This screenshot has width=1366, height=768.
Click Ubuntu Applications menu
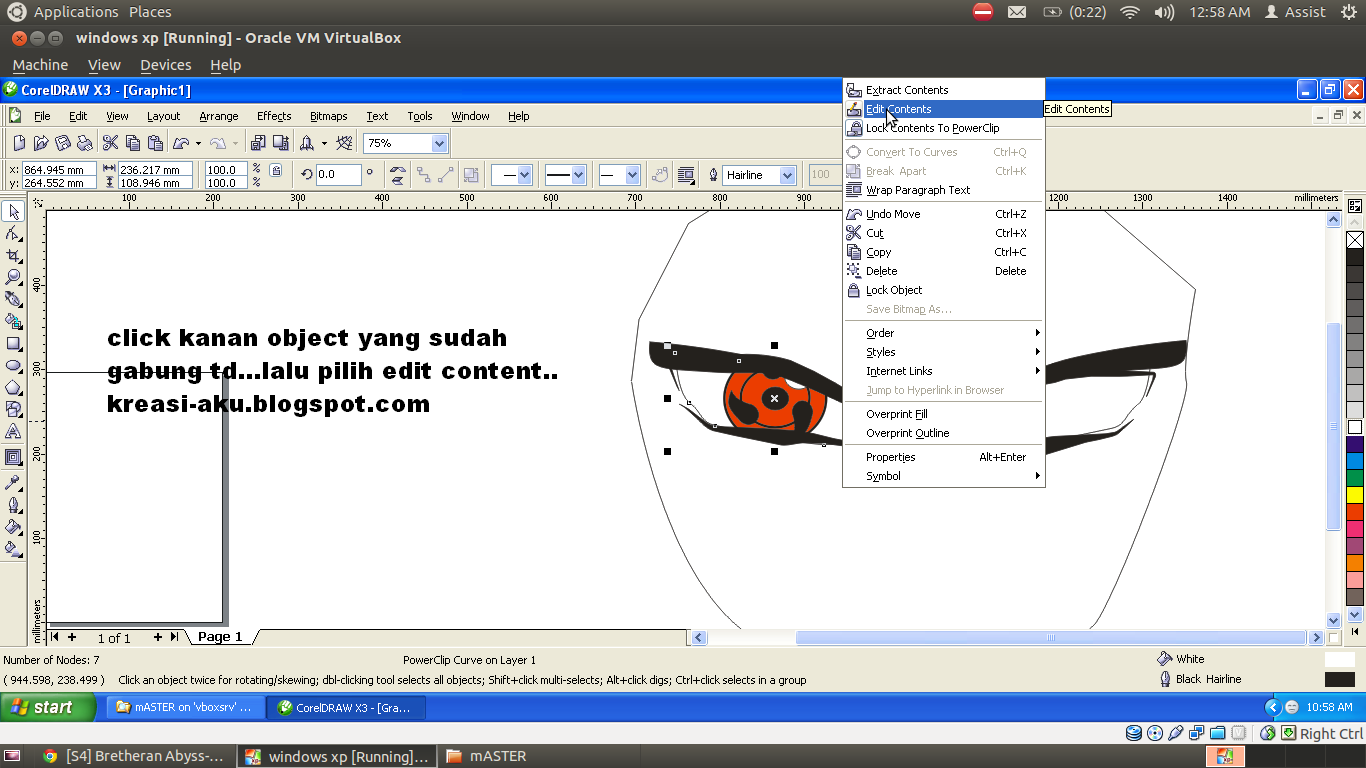[76, 12]
